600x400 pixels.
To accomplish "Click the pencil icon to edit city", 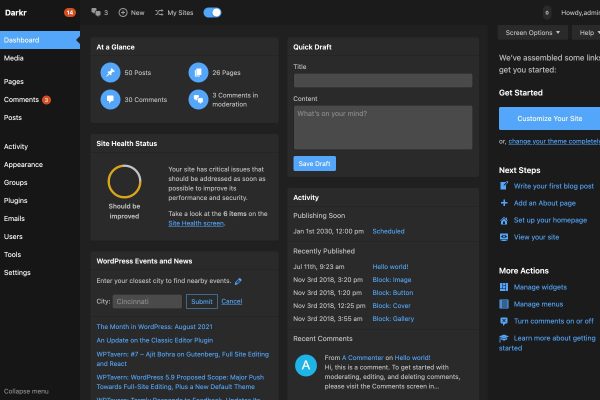I will [238, 281].
